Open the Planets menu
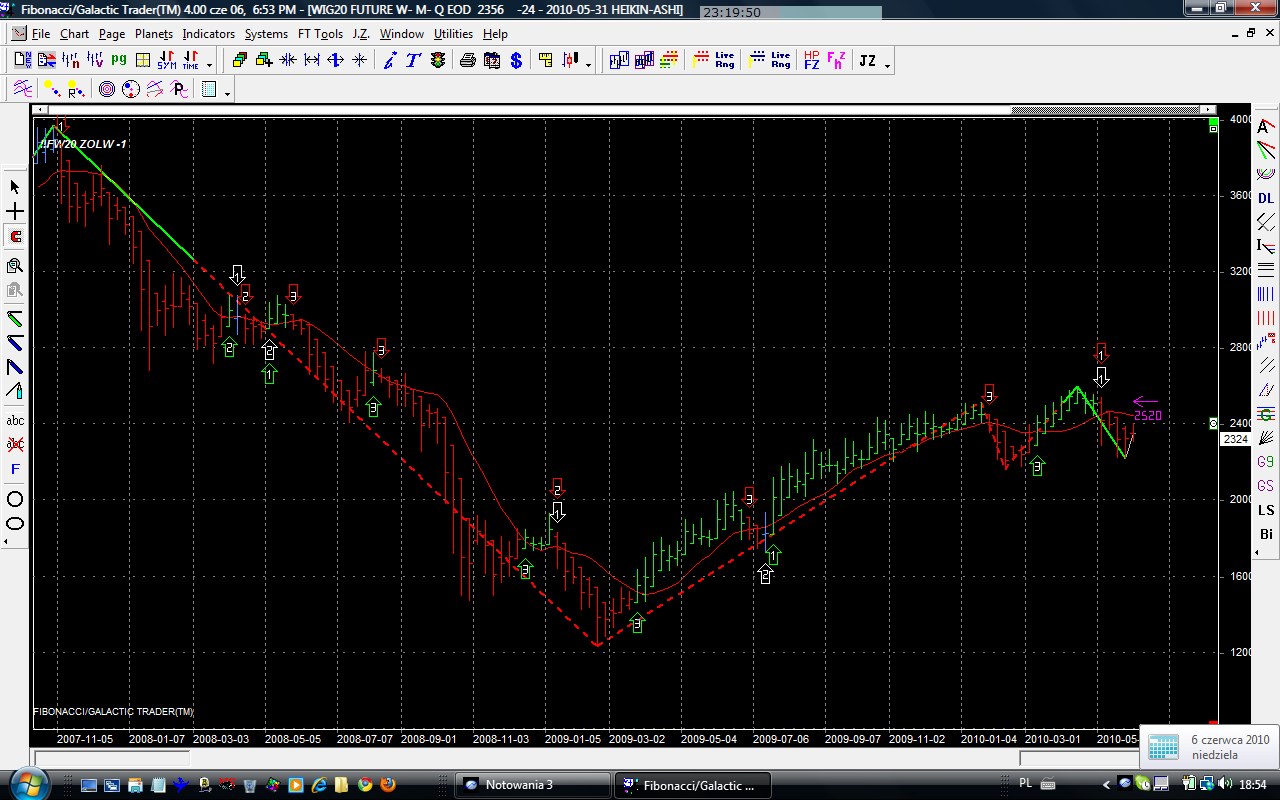The height and width of the screenshot is (800, 1280). 154,34
